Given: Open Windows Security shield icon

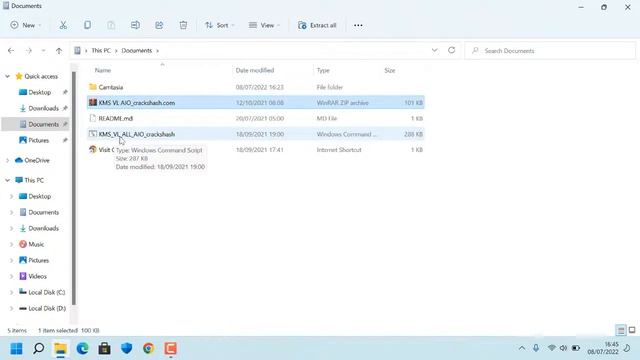Looking at the screenshot, I should pyautogui.click(x=127, y=349).
